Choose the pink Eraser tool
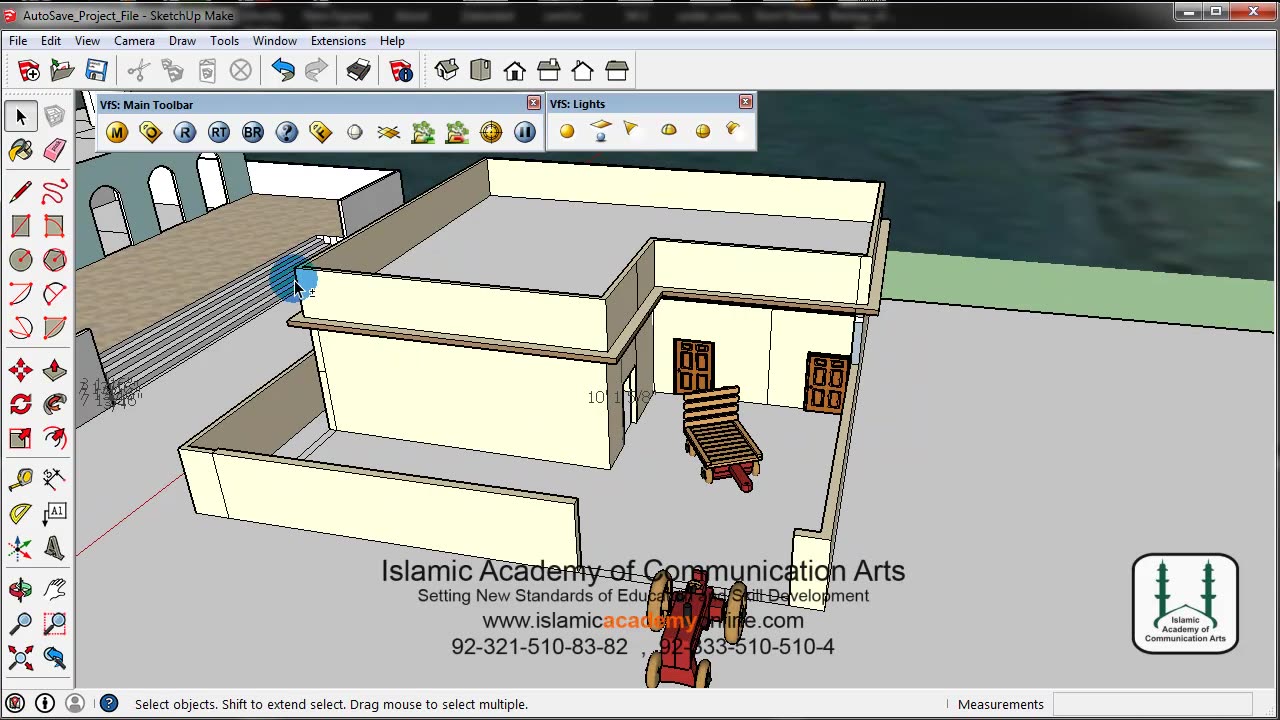 pyautogui.click(x=55, y=151)
